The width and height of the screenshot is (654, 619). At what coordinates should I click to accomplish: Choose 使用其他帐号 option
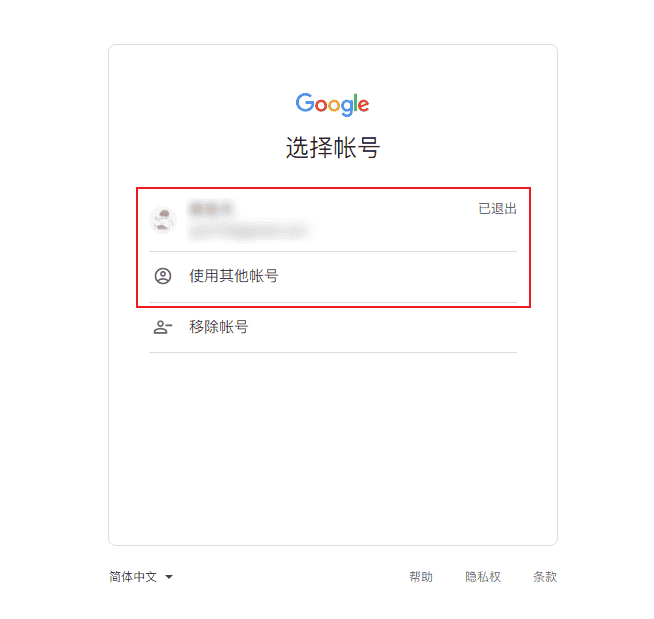click(x=333, y=277)
